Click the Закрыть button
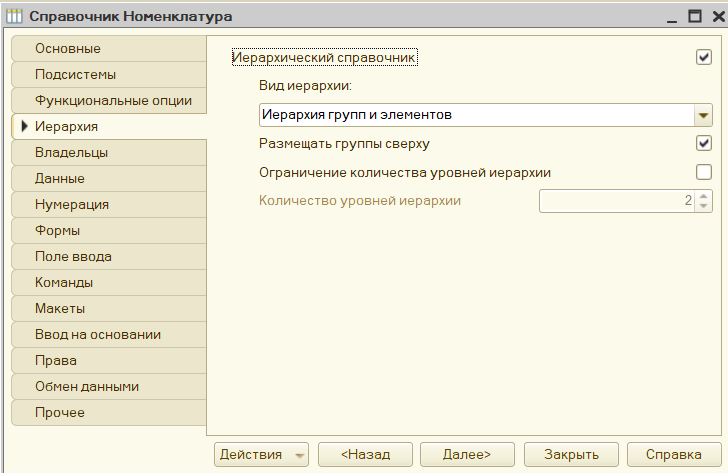Screen dimensions: 728x473 [571, 454]
